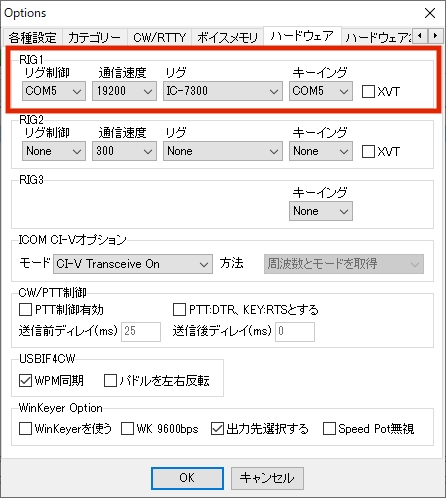Open RIG2 リグ制御 None dropdown
The width and height of the screenshot is (446, 498).
(54, 151)
